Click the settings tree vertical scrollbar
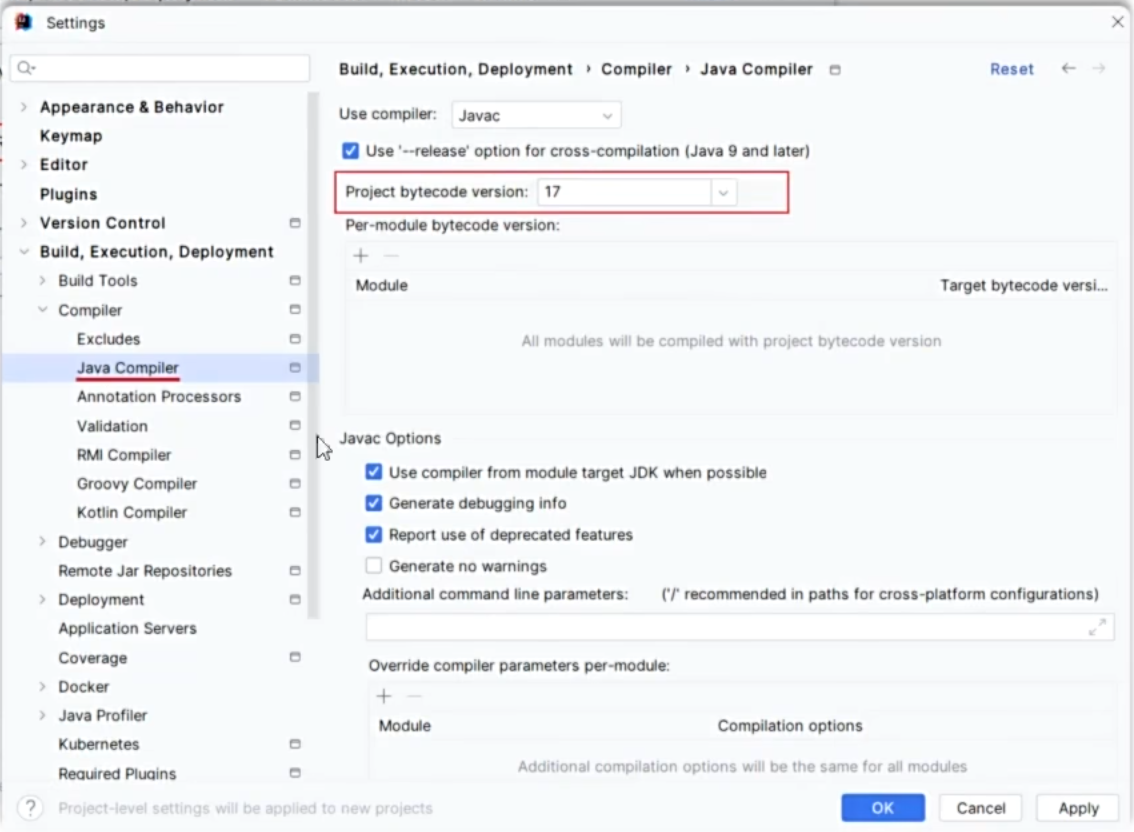 pos(313,350)
